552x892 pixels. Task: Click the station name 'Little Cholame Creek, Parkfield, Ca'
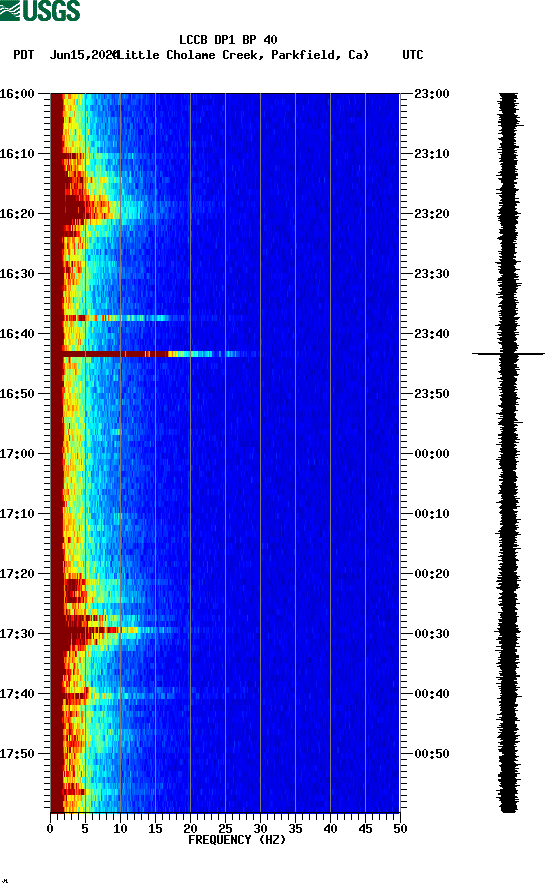[243, 55]
